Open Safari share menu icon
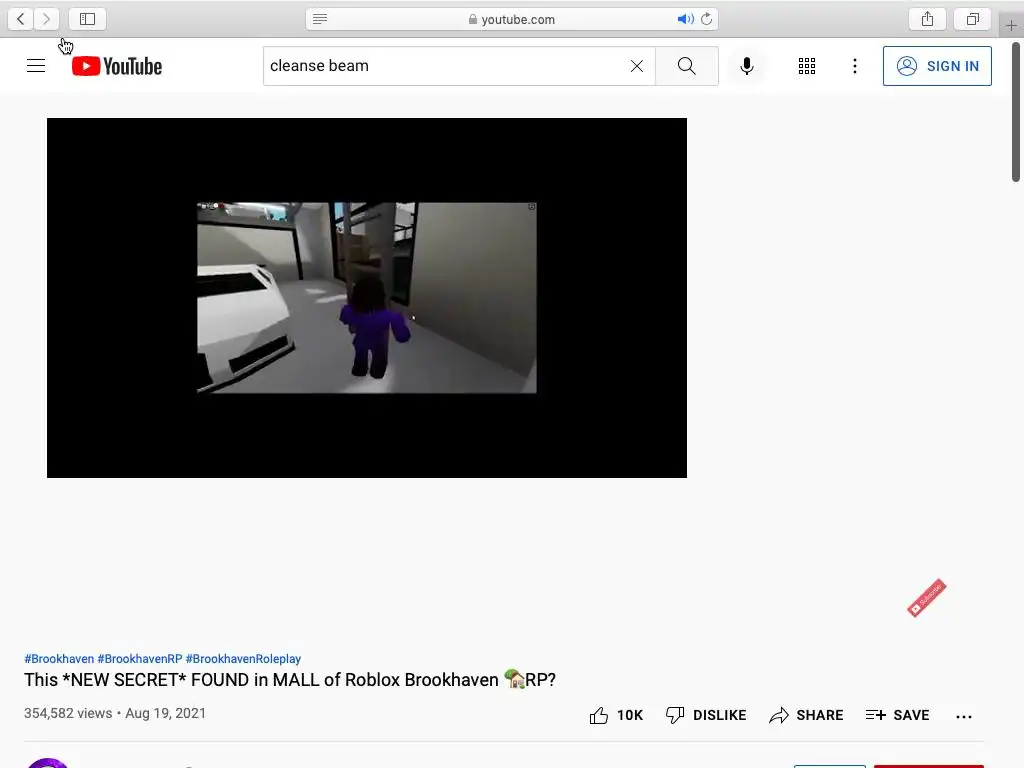 pos(927,19)
